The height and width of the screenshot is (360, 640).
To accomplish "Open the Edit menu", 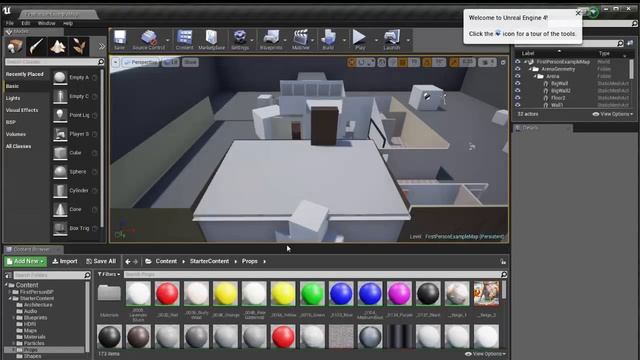I will coord(26,23).
